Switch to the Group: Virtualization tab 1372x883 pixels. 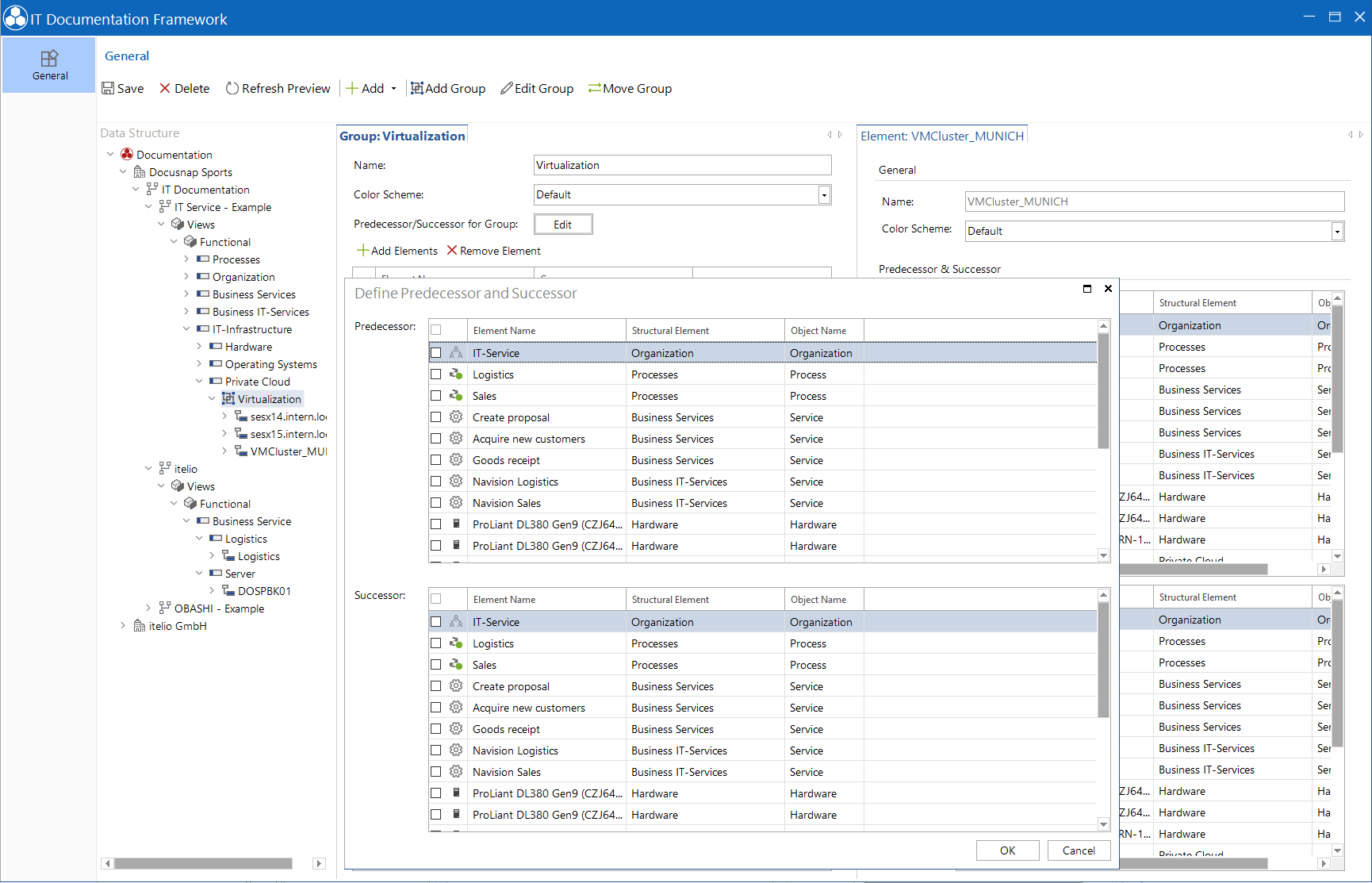[402, 136]
